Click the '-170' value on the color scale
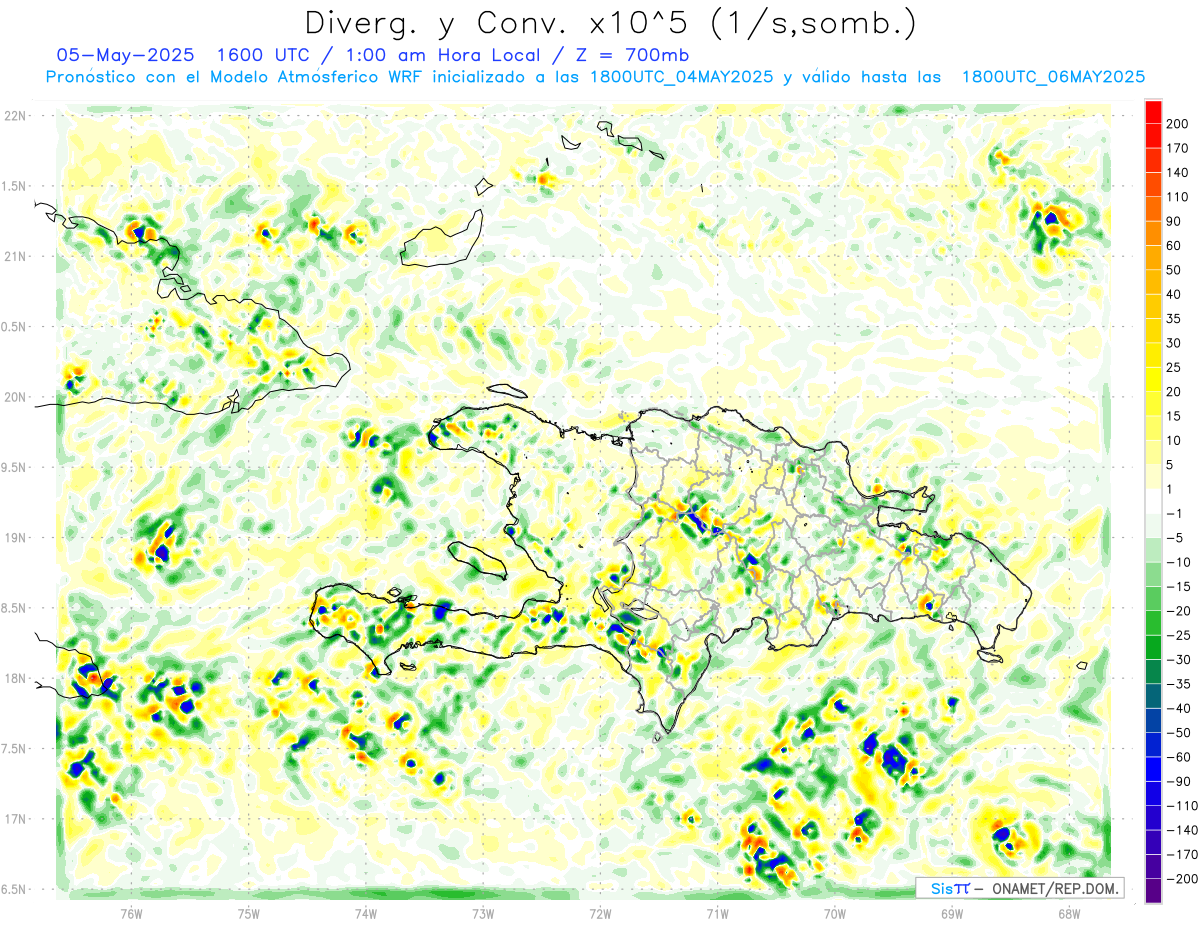Screen dimensions: 1200x927 tap(1181, 855)
